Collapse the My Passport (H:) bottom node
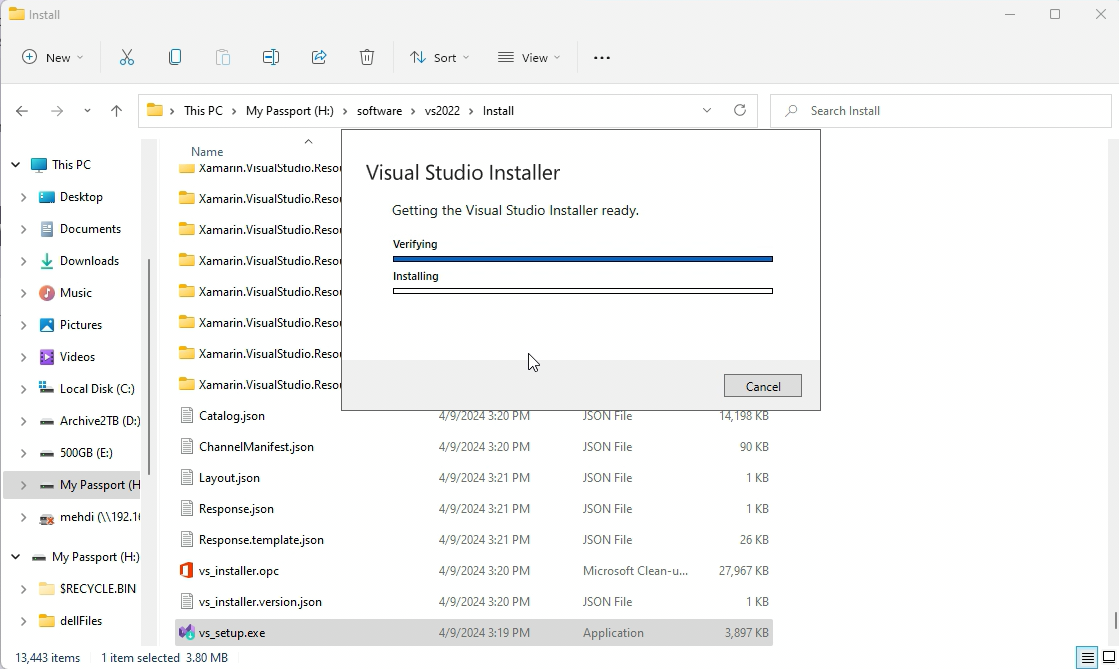1119x669 pixels. coord(15,557)
